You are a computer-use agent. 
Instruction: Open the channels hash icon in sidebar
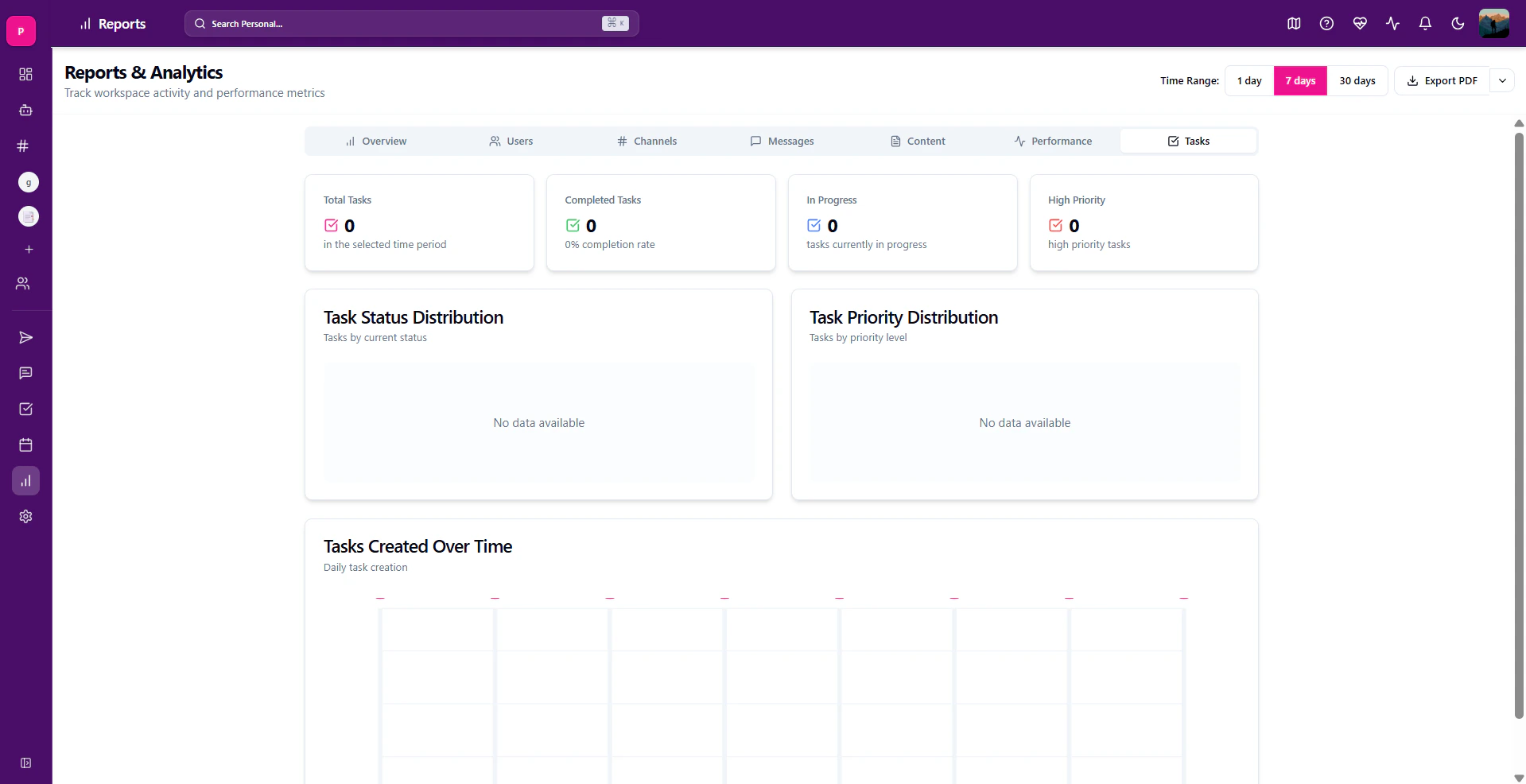[x=23, y=146]
